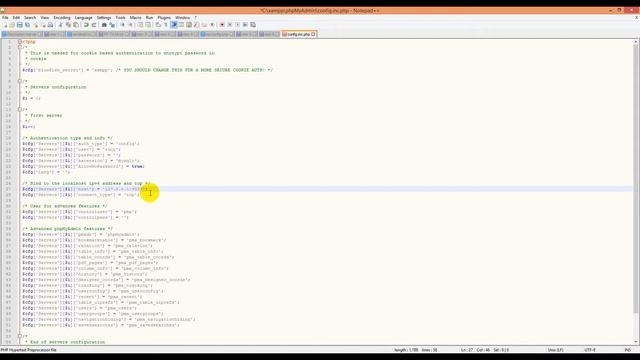The height and width of the screenshot is (360, 640).
Task: Toggle synchronized horizontal scrolling icon
Action: 148,25
